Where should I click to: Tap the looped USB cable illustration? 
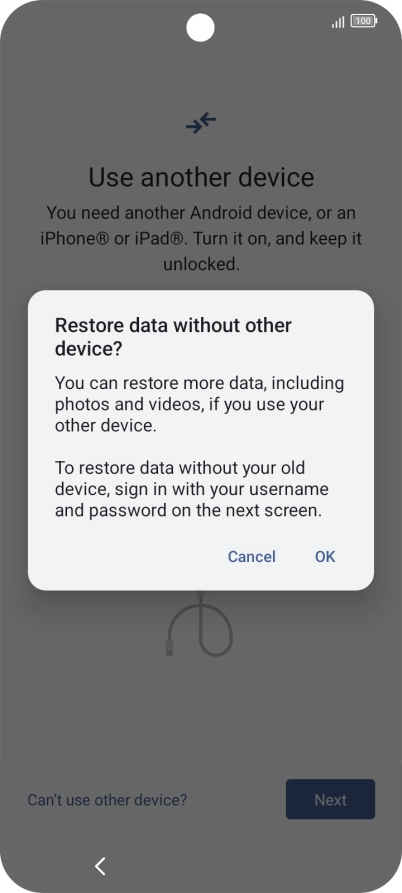(x=200, y=624)
